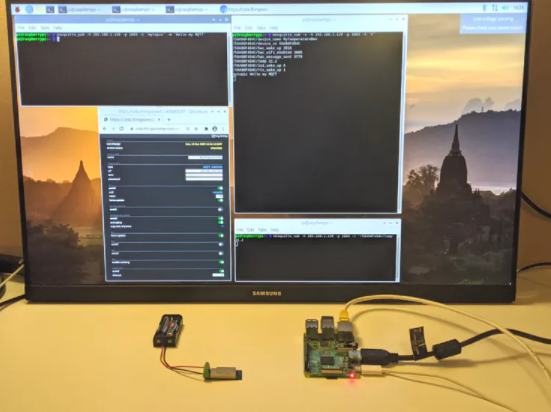
Task: Toggle the enable caching switch
Action: click(221, 262)
